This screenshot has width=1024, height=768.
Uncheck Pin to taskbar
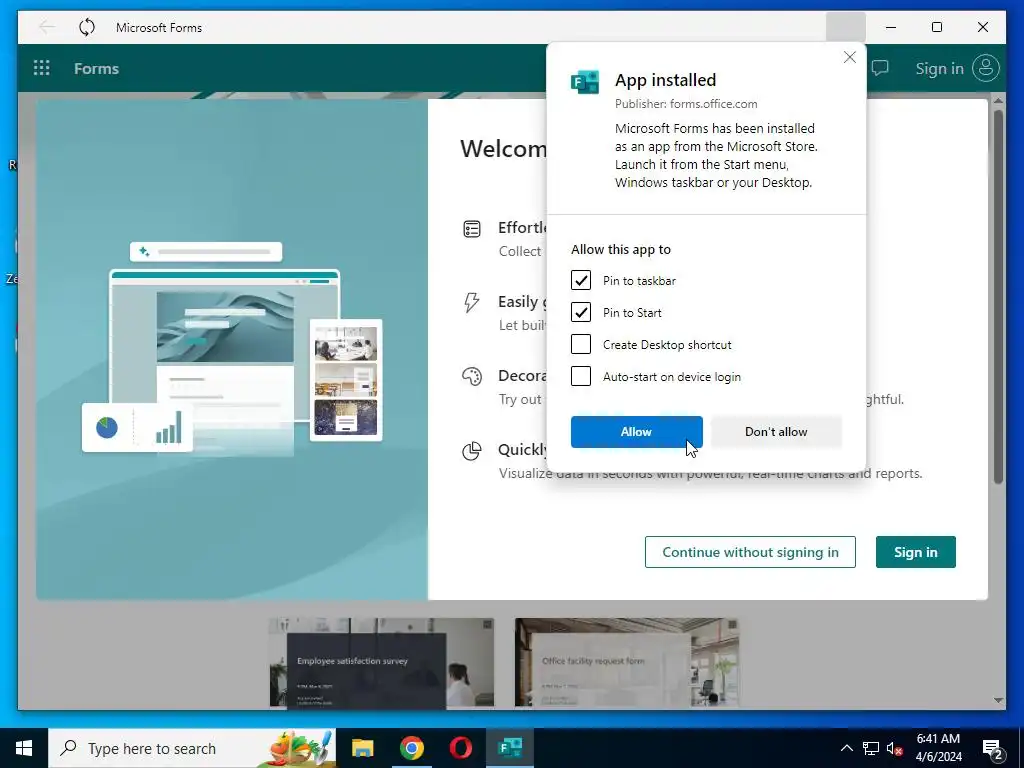coord(581,280)
